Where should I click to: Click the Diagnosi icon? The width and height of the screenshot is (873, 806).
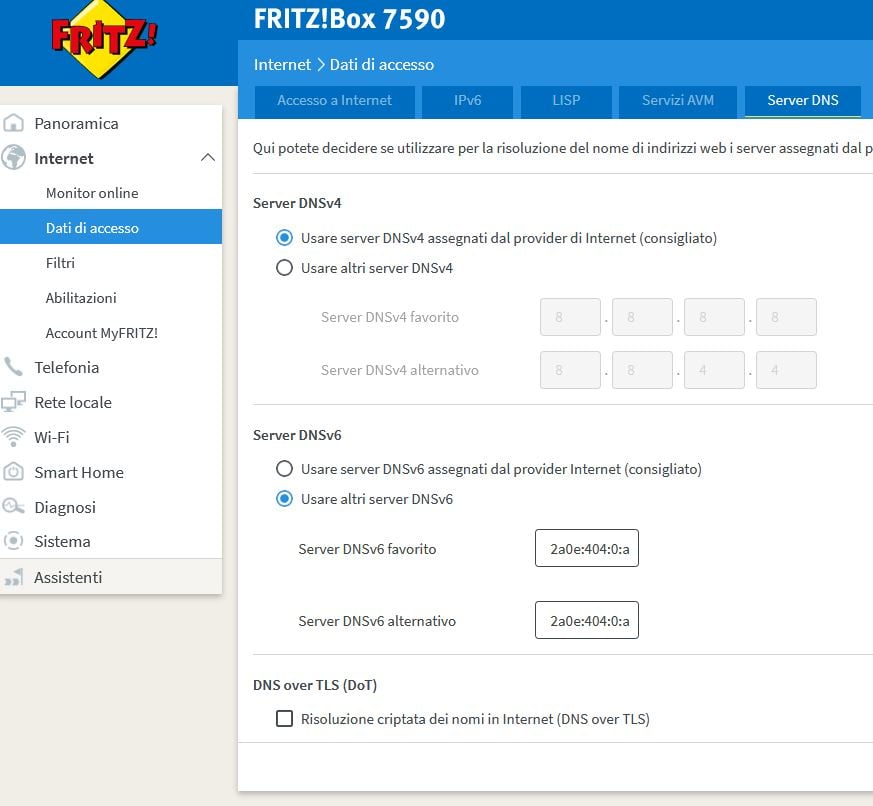[x=13, y=507]
